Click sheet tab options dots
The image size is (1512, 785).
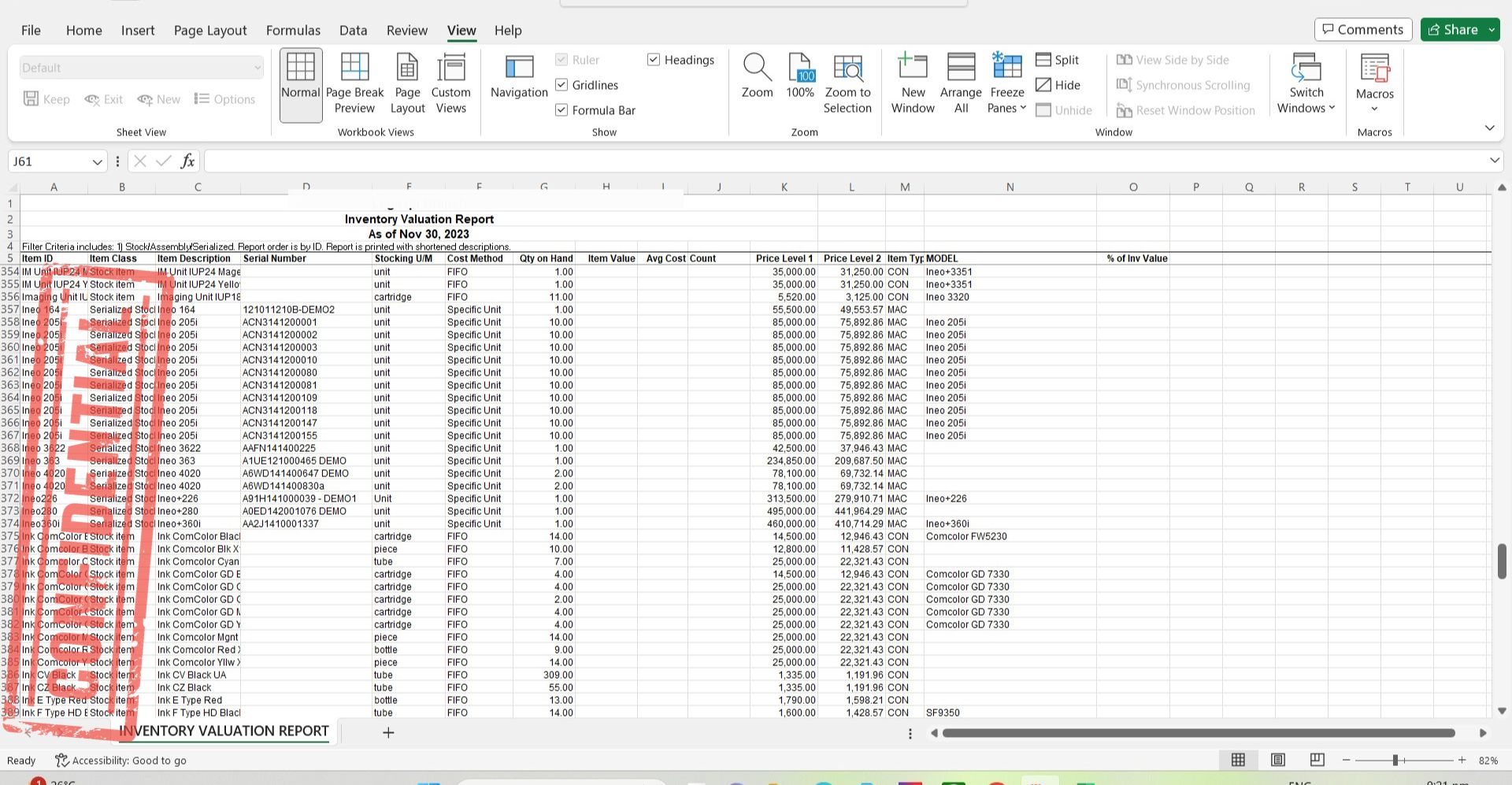[x=910, y=734]
